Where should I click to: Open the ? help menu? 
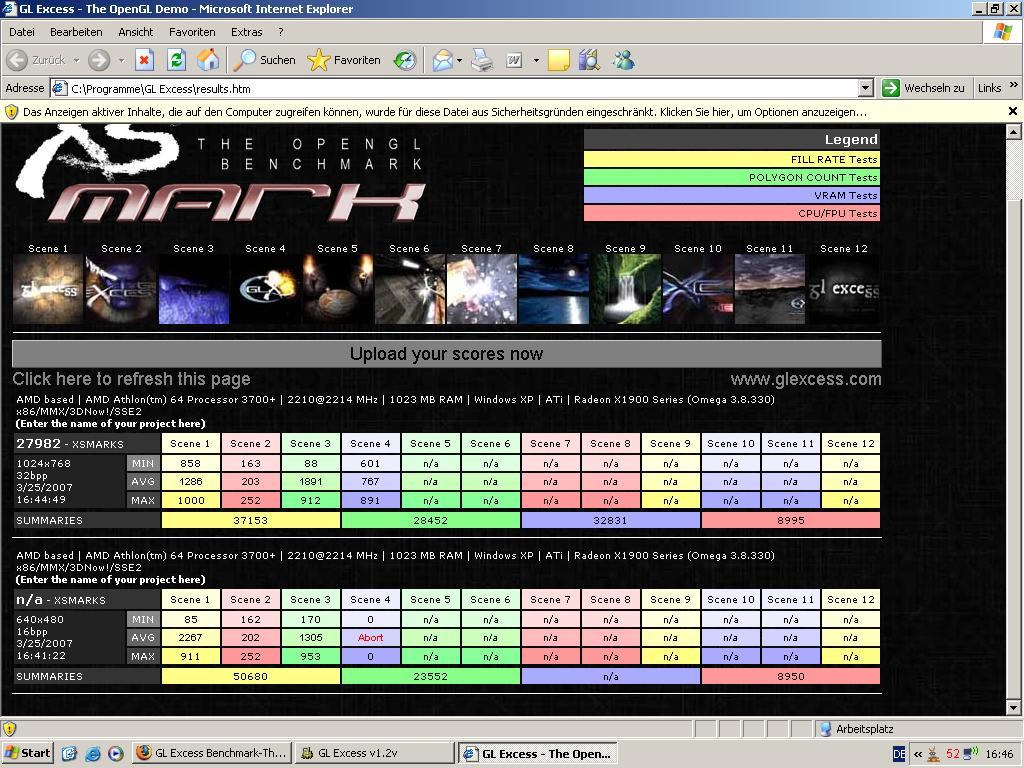[281, 32]
